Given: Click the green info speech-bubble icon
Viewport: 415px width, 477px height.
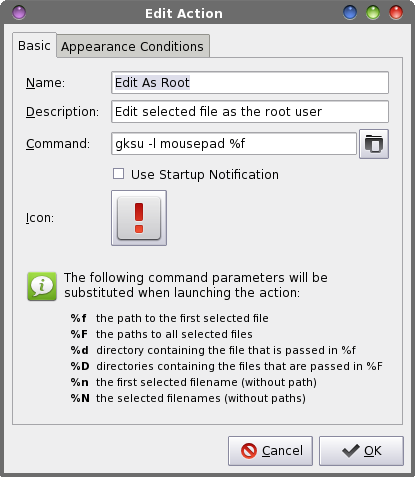Looking at the screenshot, I should (42, 286).
